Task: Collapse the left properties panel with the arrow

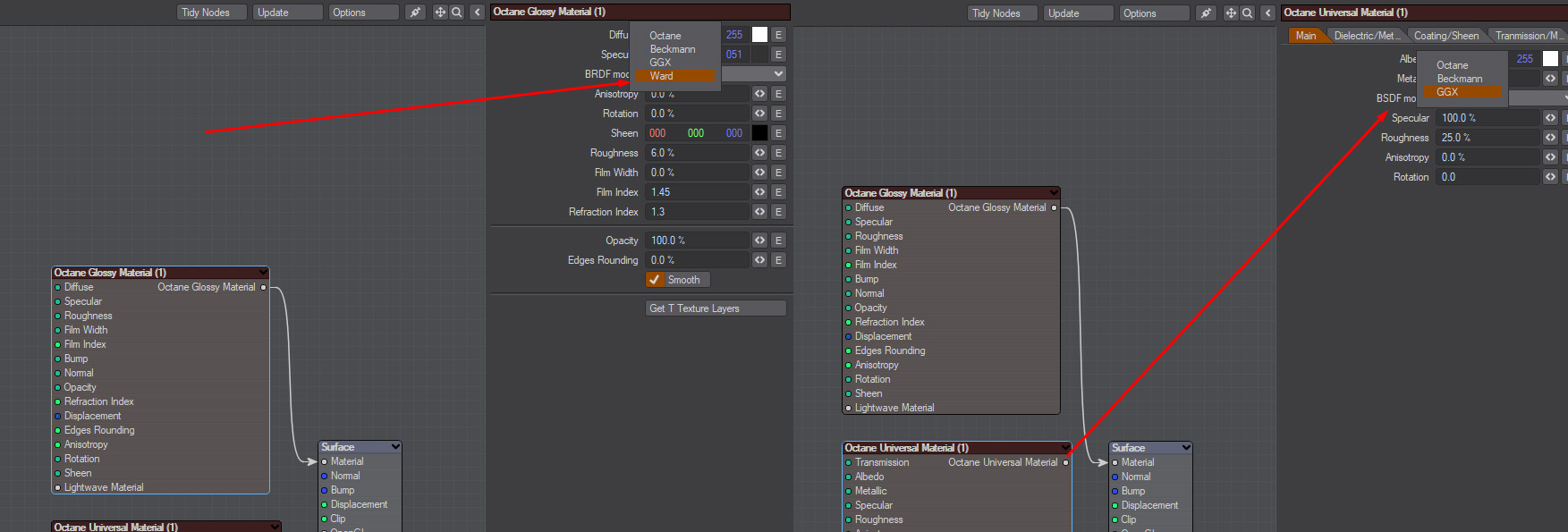Action: coord(477,13)
